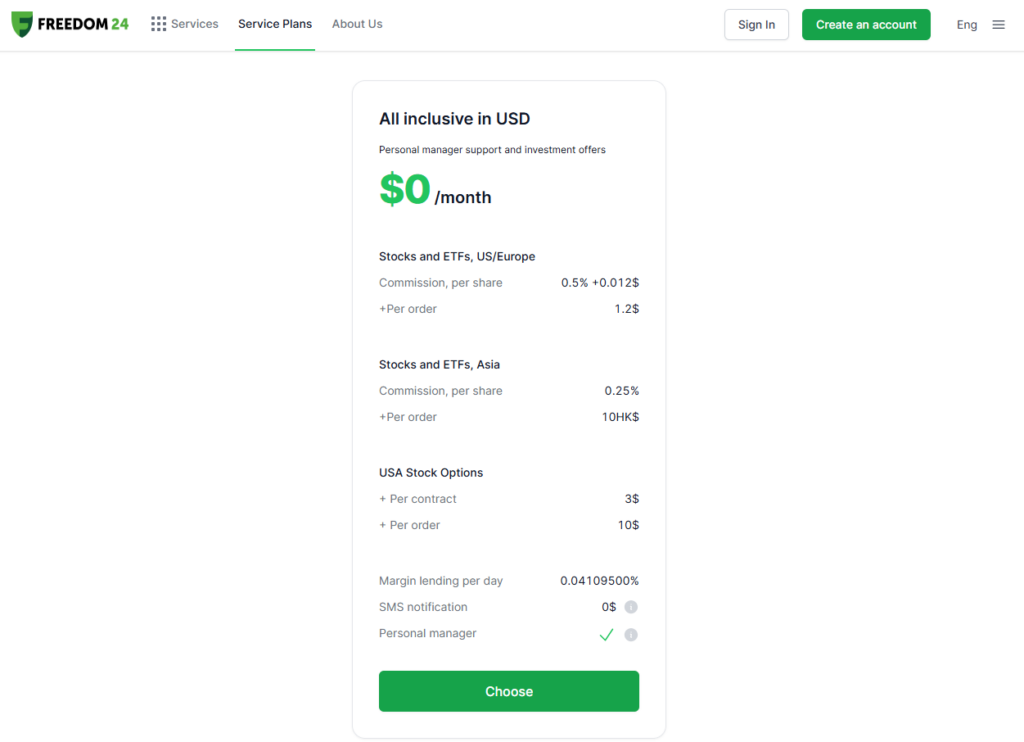Viewport: 1024px width, 742px height.
Task: Click the Stocks and ETFs, Asia heading
Action: point(439,364)
